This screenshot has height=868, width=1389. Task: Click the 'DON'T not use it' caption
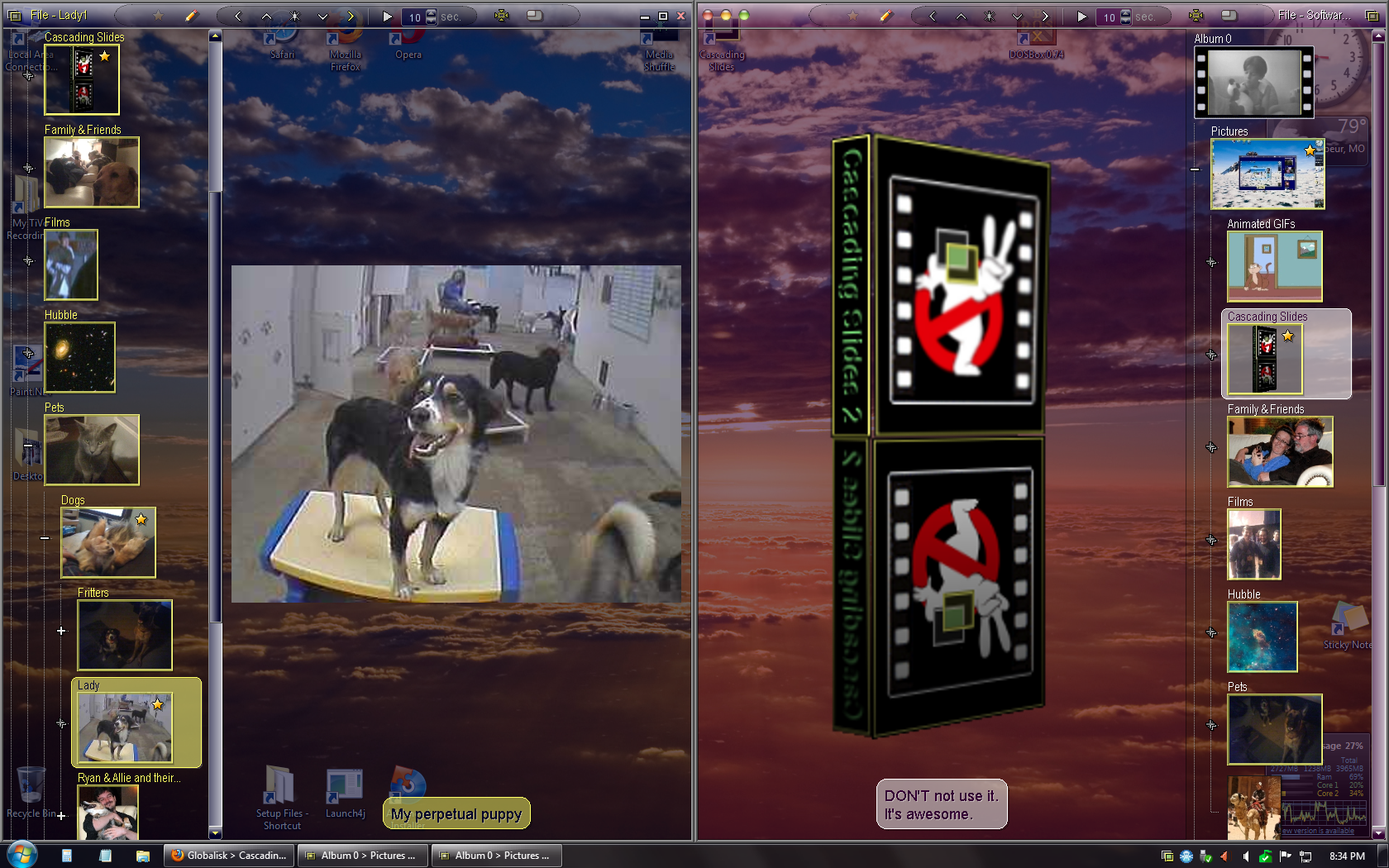[942, 804]
